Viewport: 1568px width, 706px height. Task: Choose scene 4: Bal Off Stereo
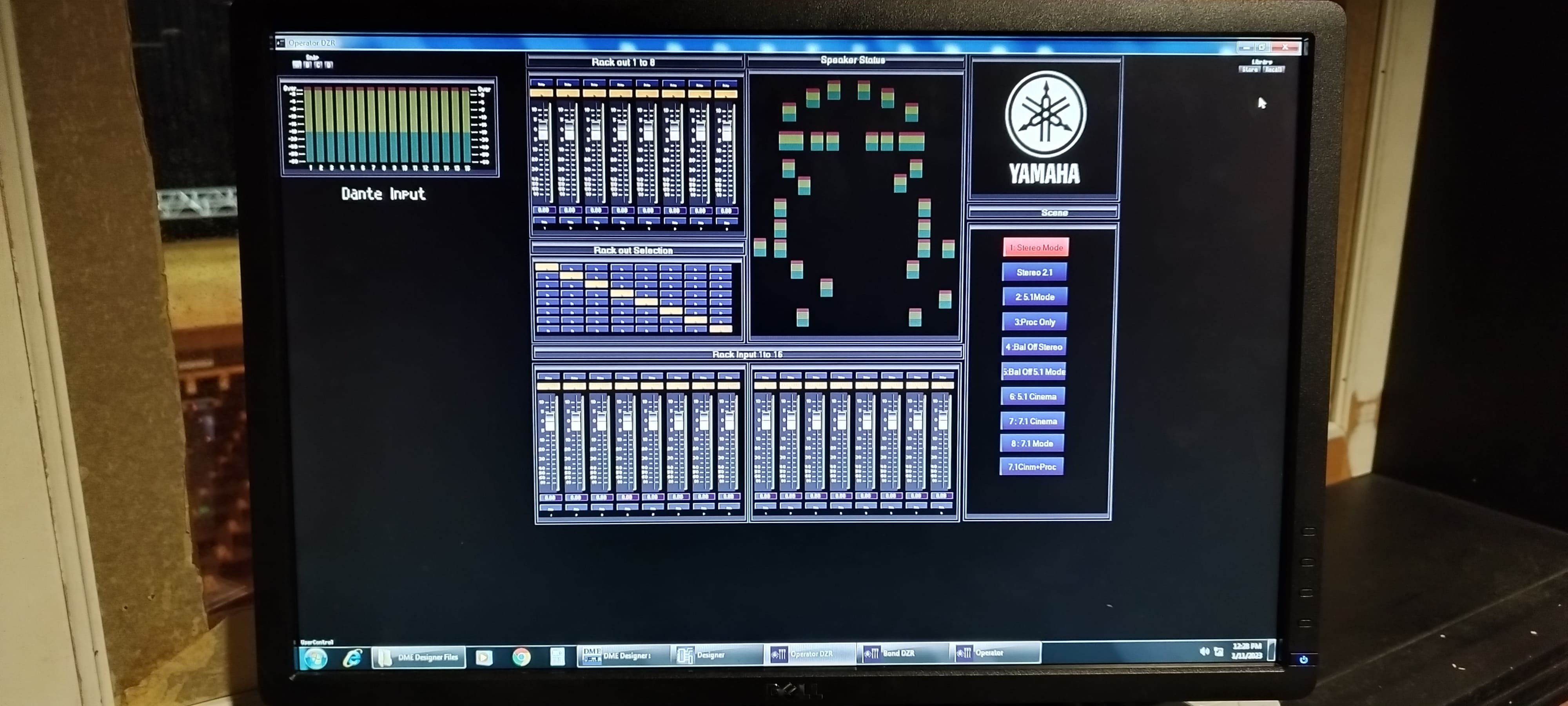(1034, 347)
